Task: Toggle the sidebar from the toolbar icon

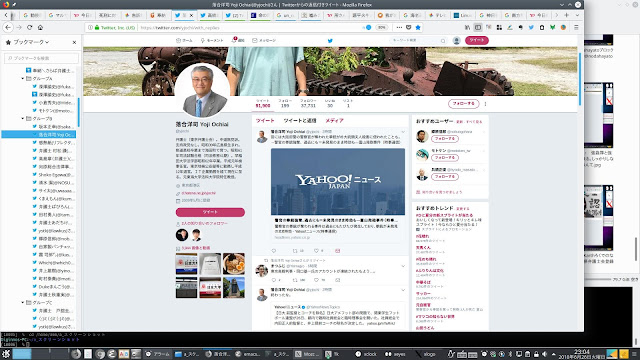Action: [478, 27]
